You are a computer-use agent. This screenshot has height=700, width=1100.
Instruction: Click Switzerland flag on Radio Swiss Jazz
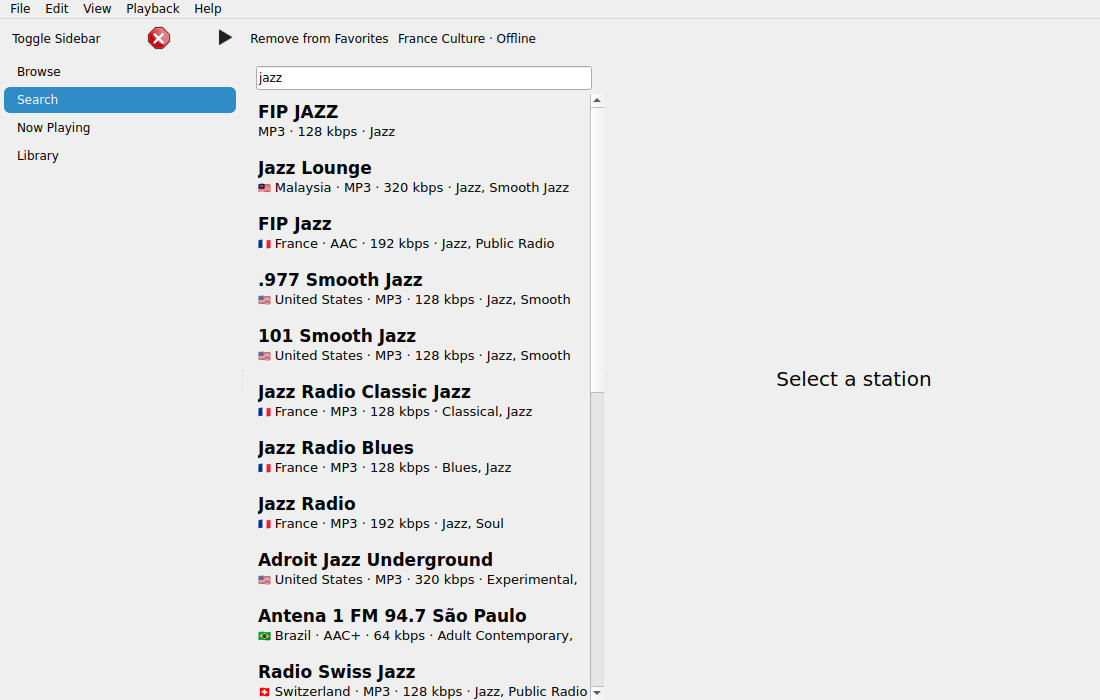264,692
